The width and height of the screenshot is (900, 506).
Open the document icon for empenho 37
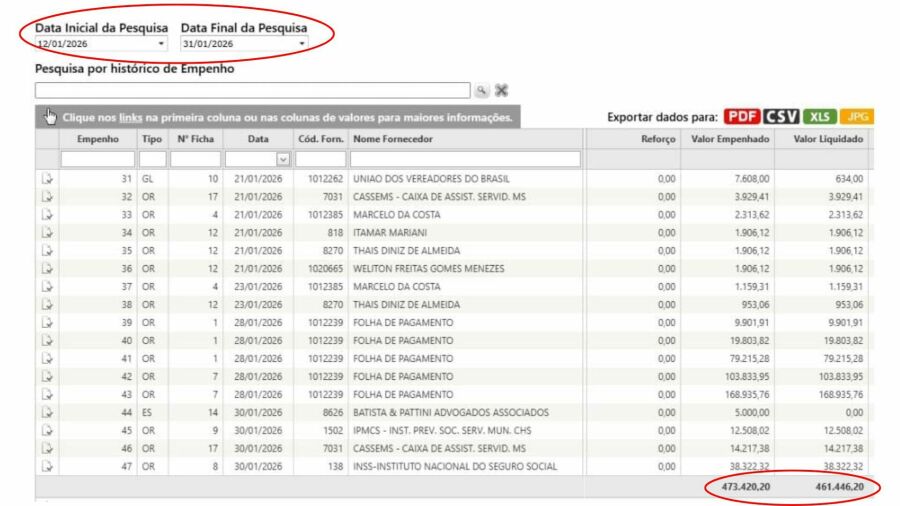tap(47, 286)
